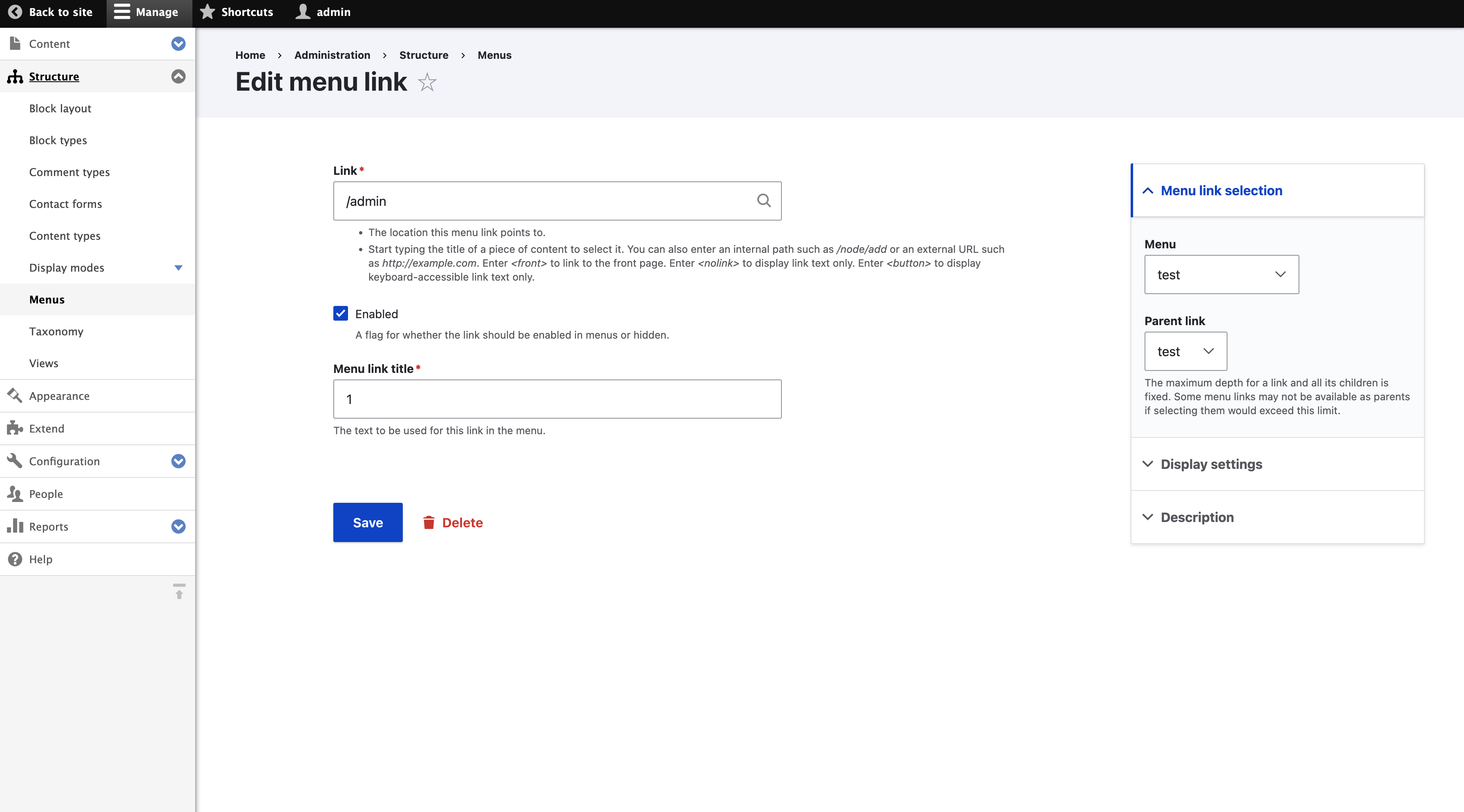
Task: Click the Help question mark icon
Action: [x=15, y=559]
